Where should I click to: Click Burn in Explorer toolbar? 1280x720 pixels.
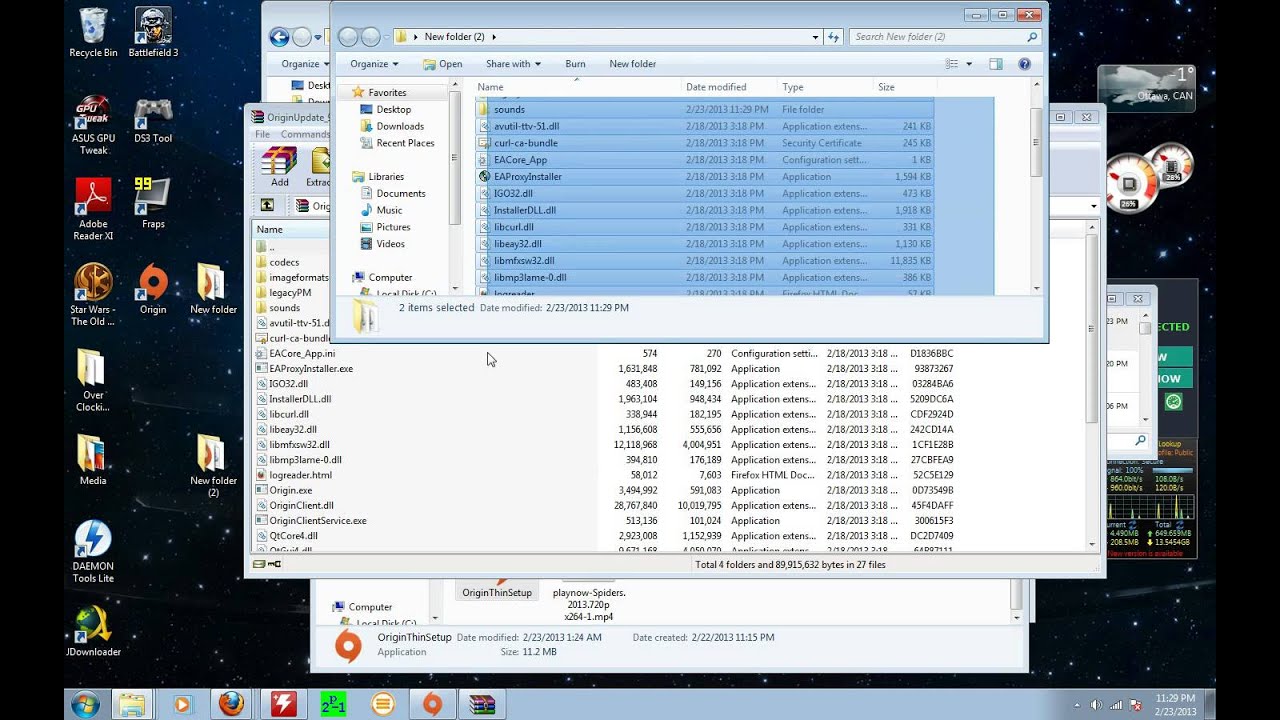tap(575, 64)
